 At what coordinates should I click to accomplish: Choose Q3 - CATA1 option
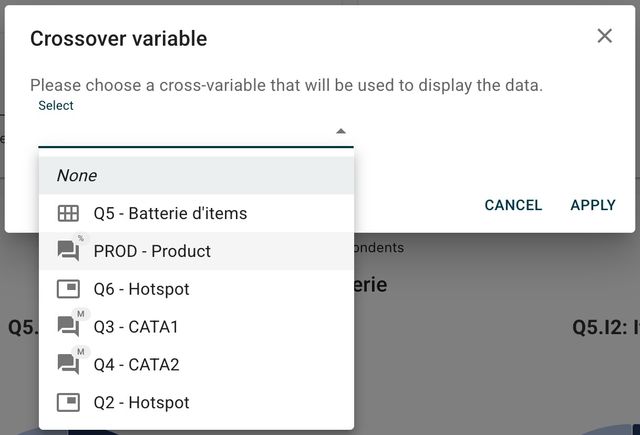click(136, 326)
